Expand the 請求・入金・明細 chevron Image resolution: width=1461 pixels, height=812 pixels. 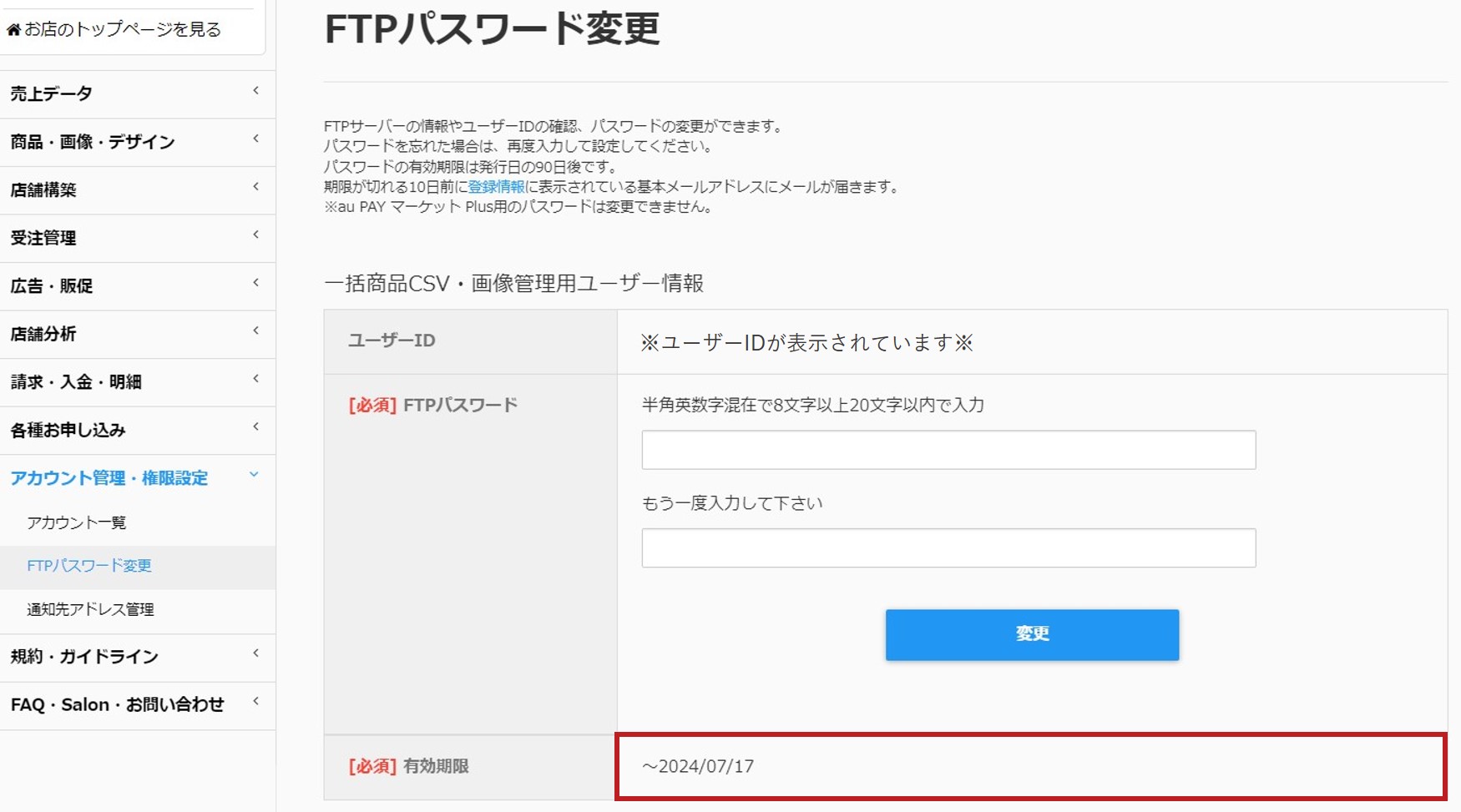(255, 378)
